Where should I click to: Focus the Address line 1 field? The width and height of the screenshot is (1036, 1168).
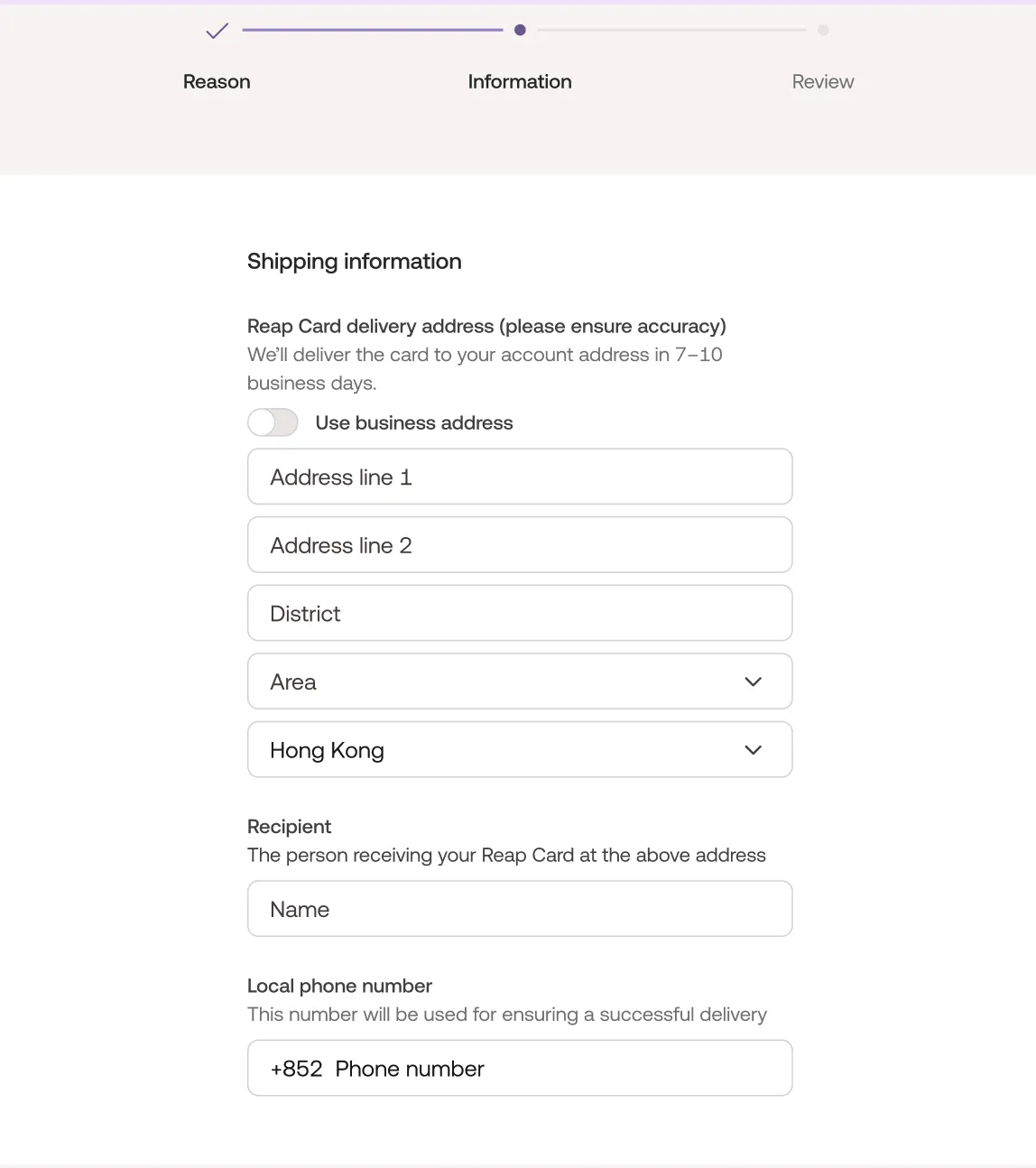pyautogui.click(x=520, y=477)
